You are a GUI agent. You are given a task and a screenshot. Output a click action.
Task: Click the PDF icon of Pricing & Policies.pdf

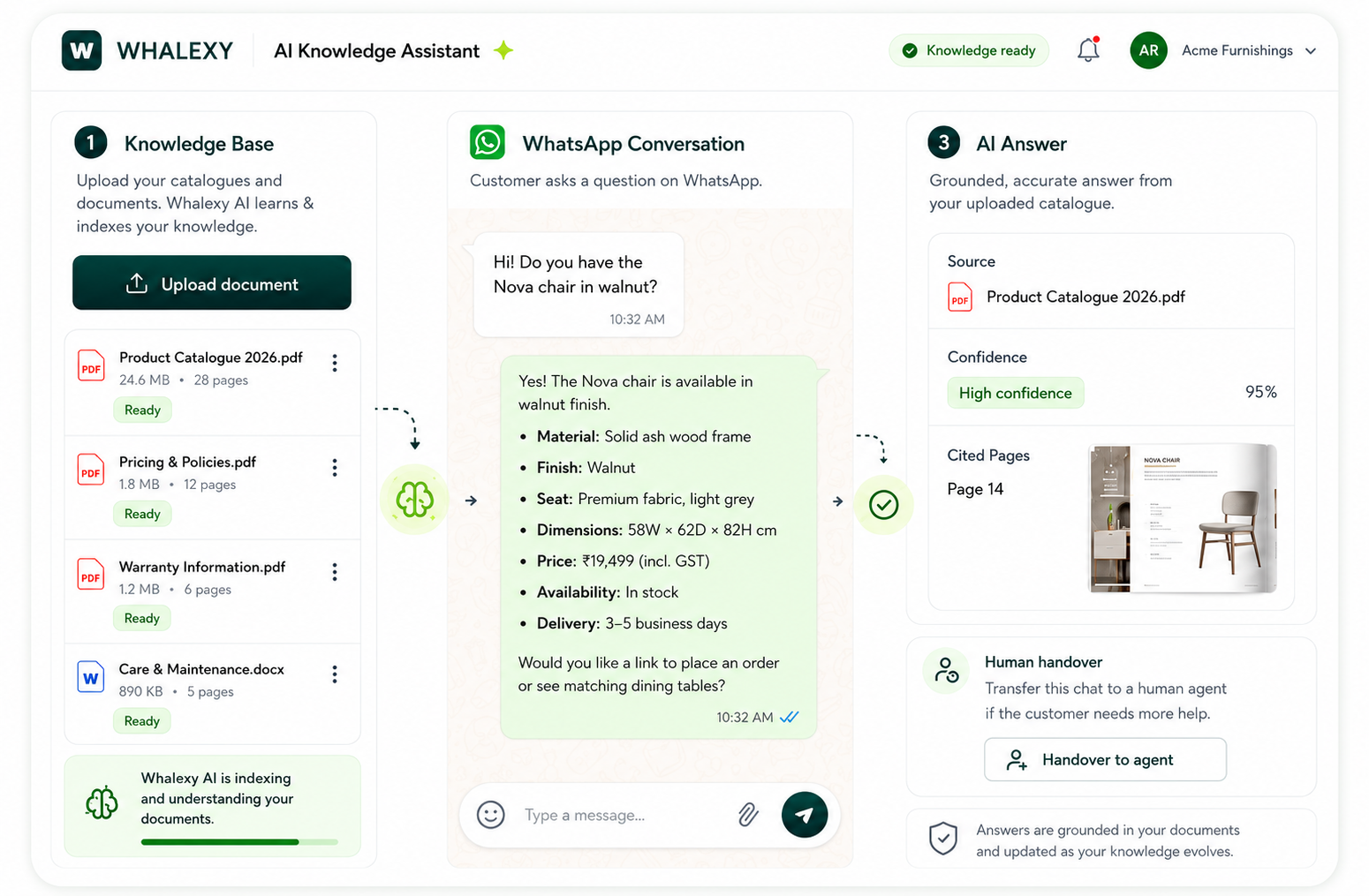(x=91, y=470)
